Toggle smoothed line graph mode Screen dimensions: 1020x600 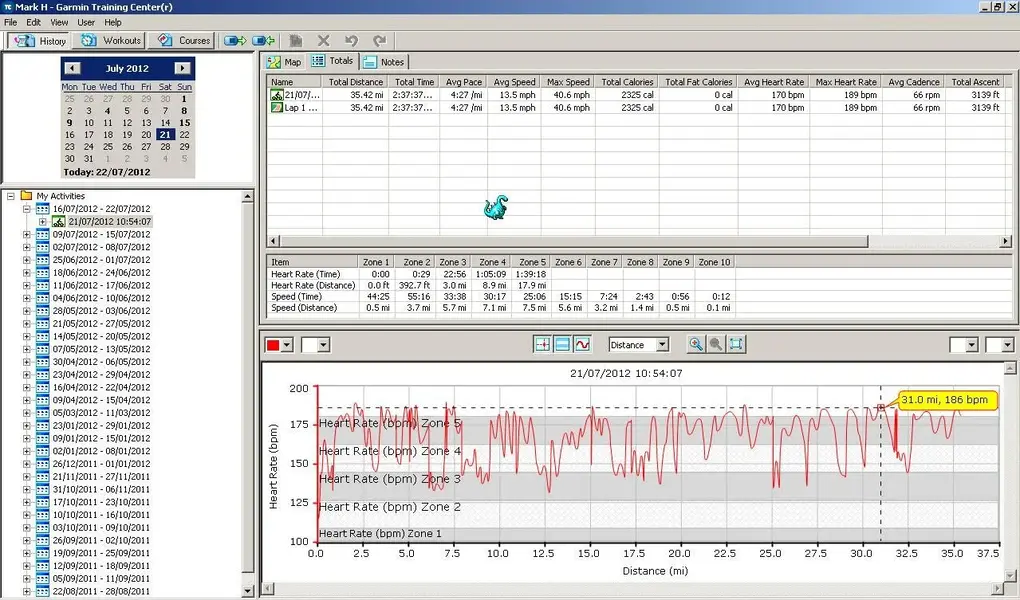pyautogui.click(x=582, y=344)
